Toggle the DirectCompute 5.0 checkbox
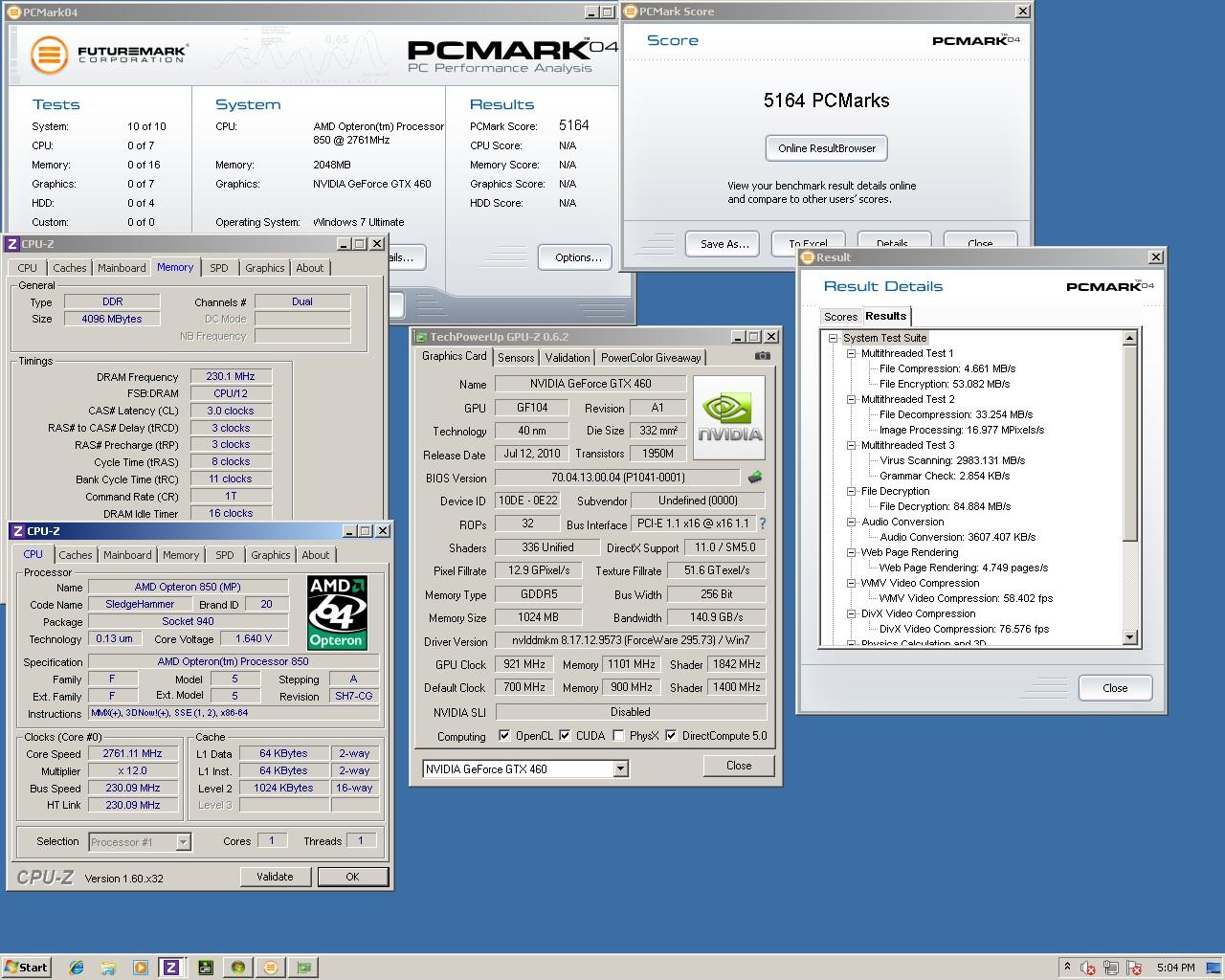The width and height of the screenshot is (1225, 980). (x=671, y=736)
